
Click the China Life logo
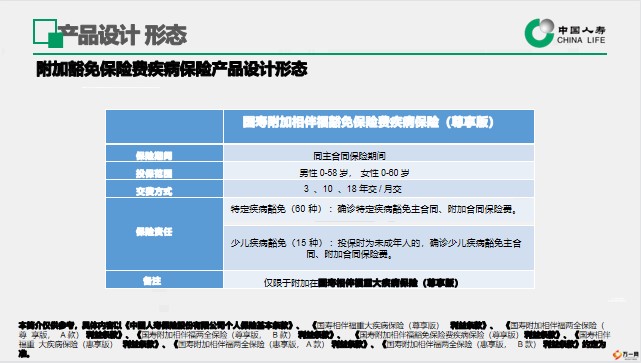point(565,33)
